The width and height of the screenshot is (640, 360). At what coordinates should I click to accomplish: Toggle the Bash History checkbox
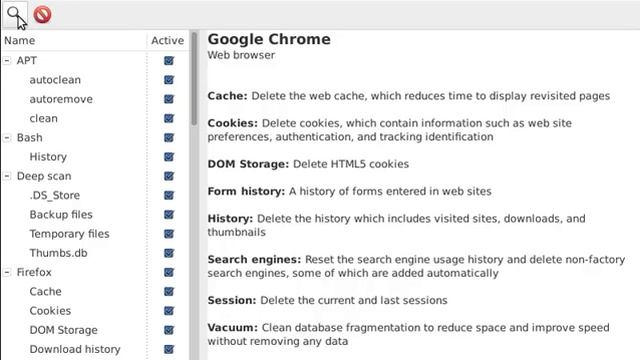pos(169,157)
